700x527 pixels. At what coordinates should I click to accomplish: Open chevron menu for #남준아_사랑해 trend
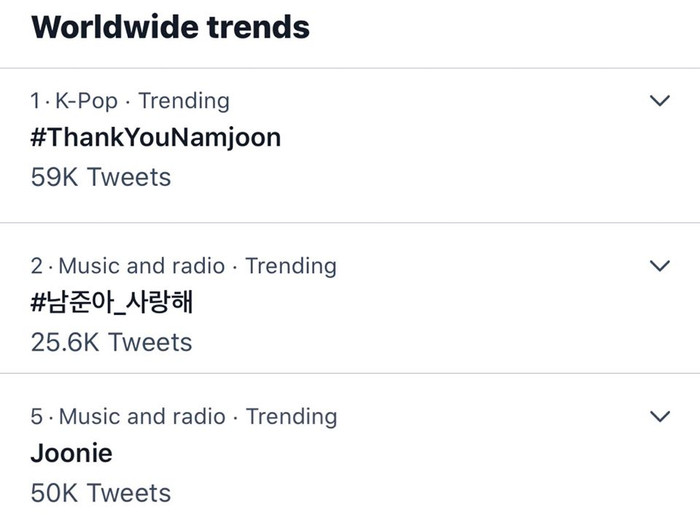point(659,266)
